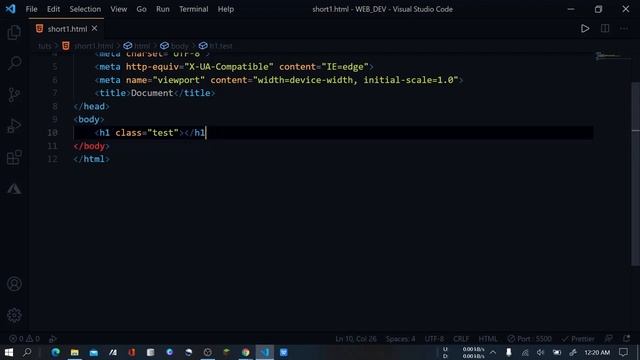
Task: Open the Source Control view
Action: [x=14, y=94]
